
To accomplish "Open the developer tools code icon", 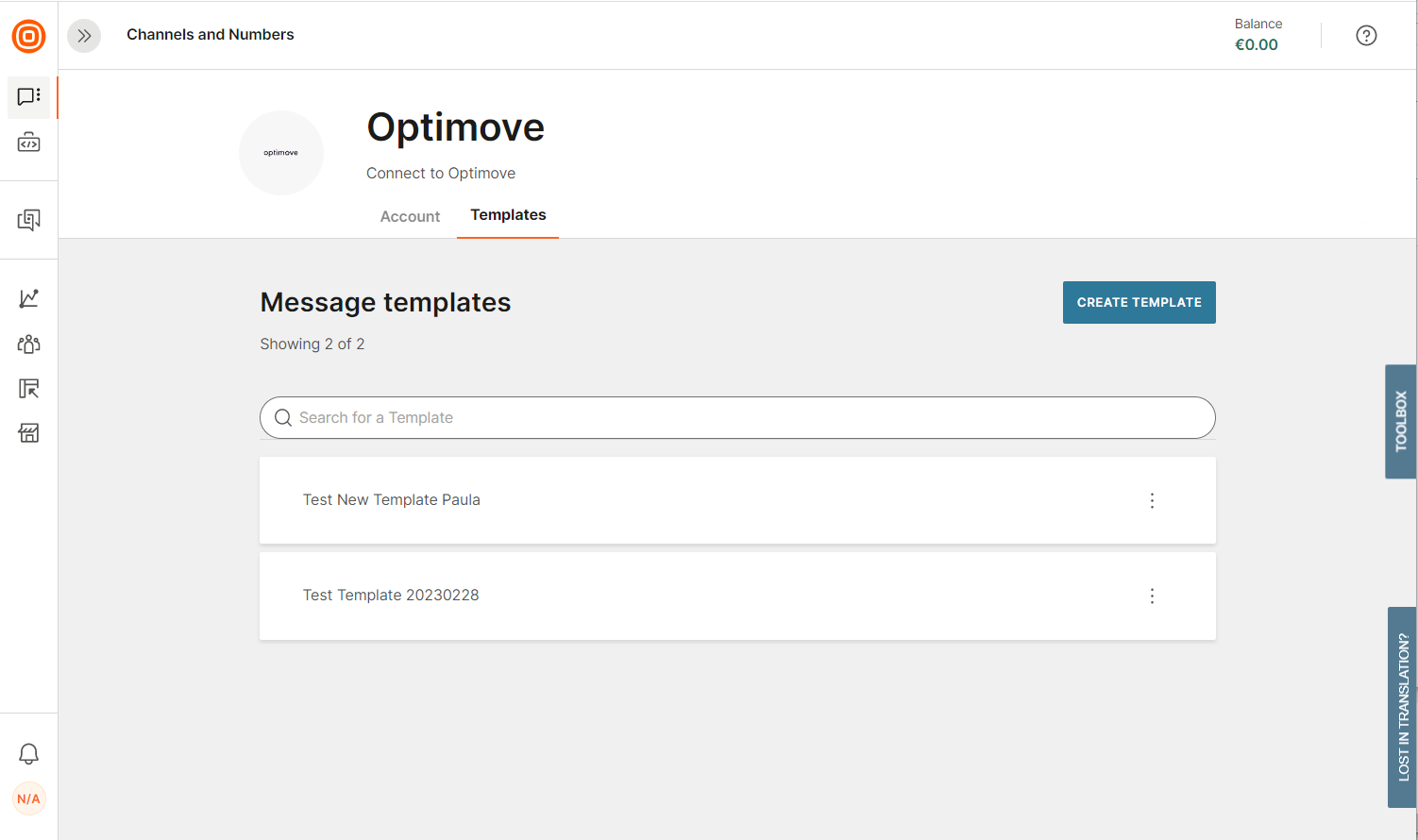I will pyautogui.click(x=28, y=143).
